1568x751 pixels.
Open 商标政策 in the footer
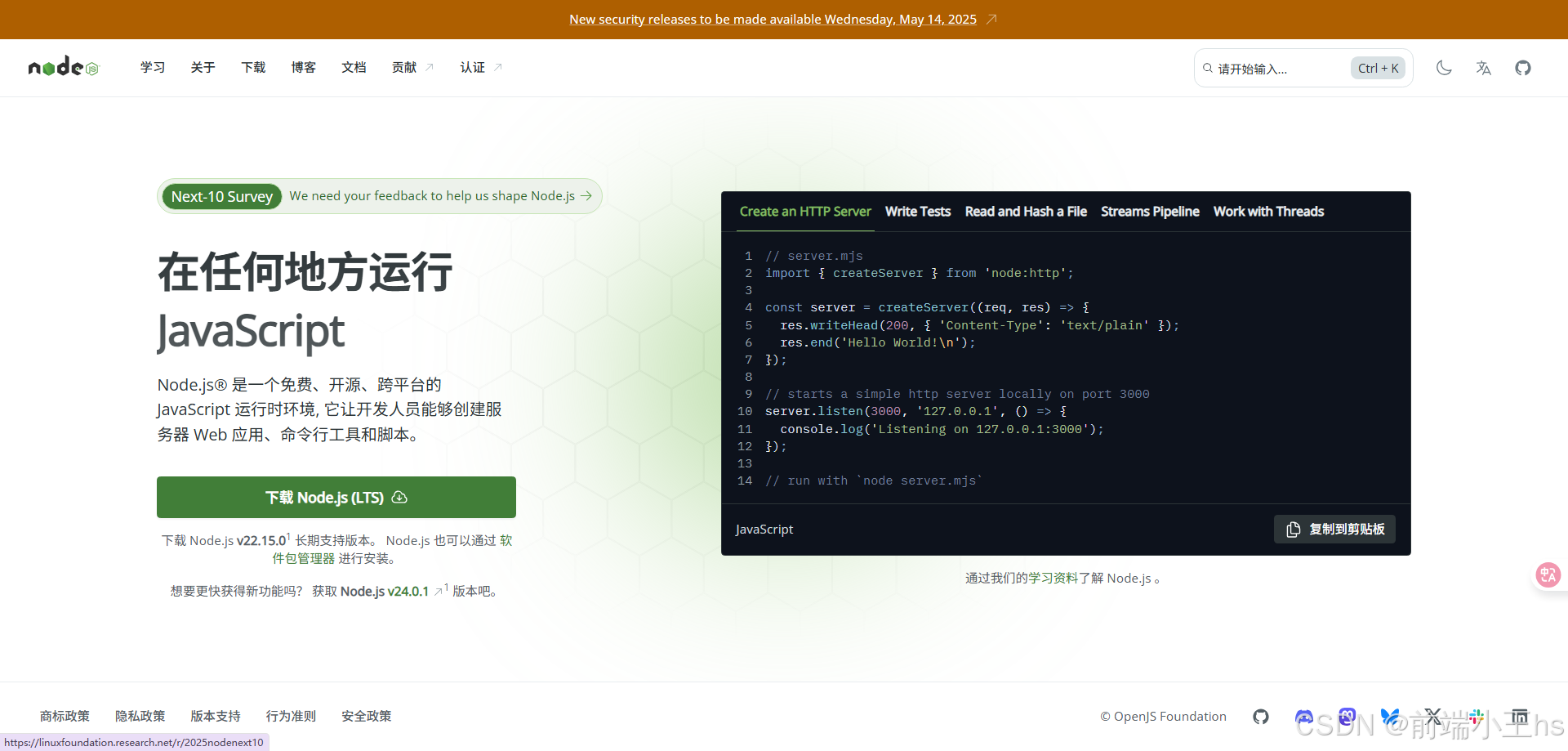65,717
